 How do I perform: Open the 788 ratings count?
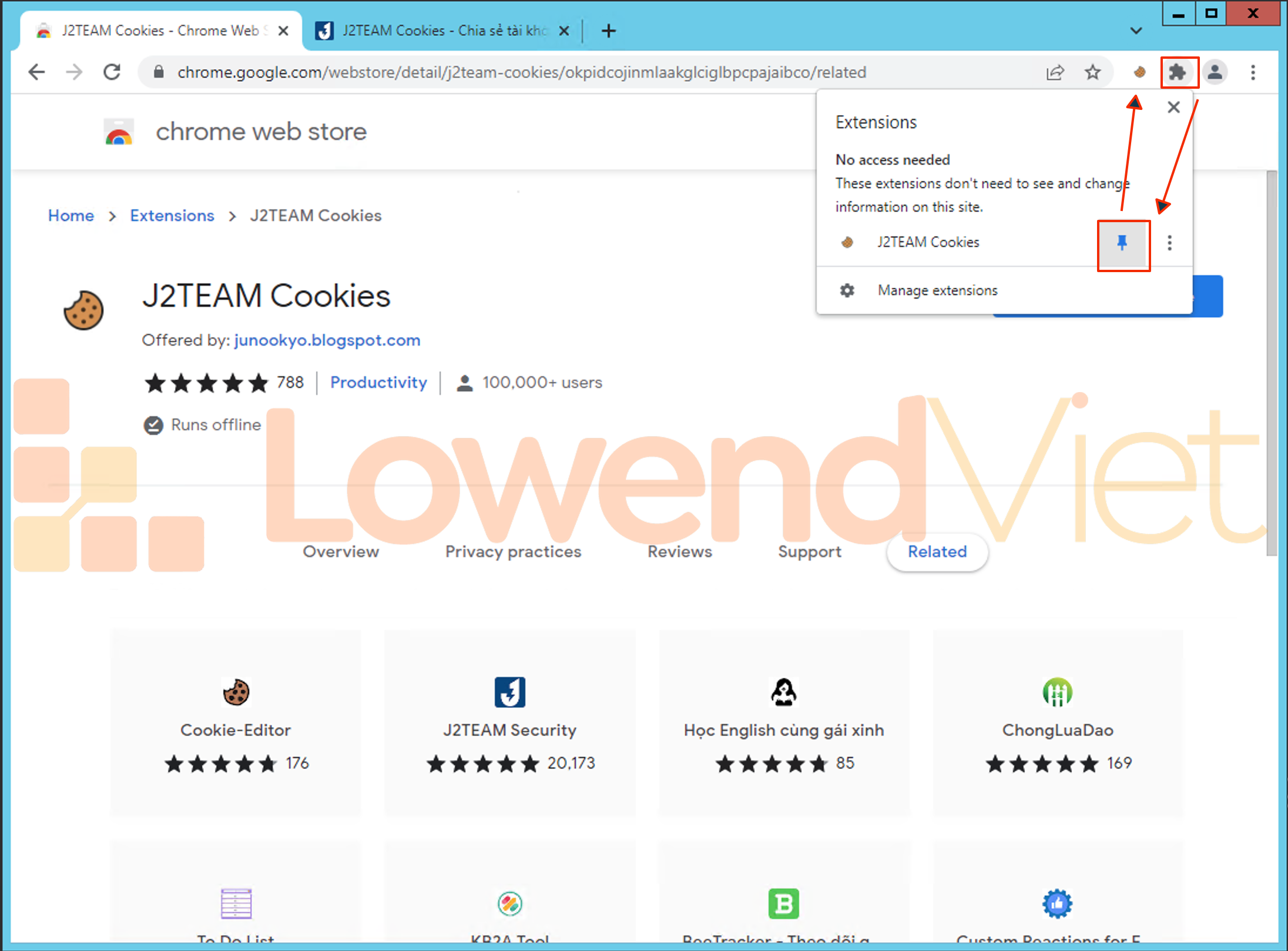pyautogui.click(x=290, y=383)
